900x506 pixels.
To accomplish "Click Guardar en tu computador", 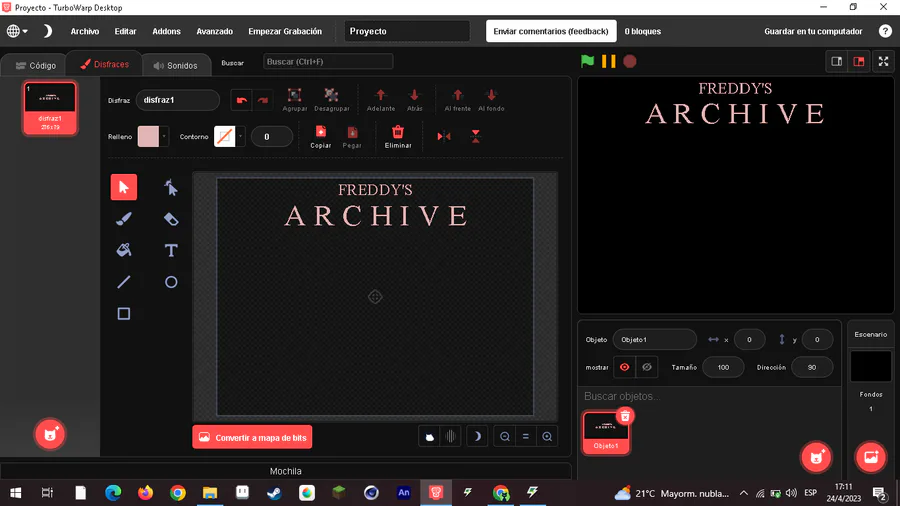I will pyautogui.click(x=813, y=31).
